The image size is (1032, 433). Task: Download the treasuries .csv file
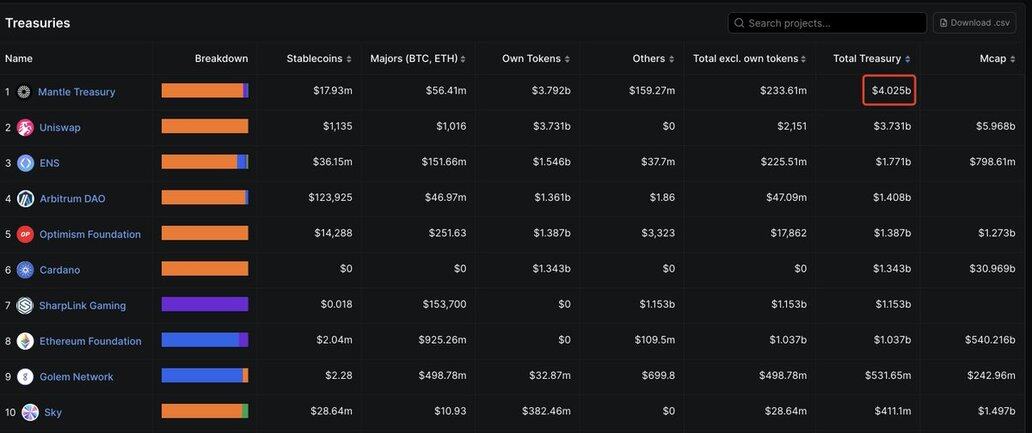click(x=975, y=23)
